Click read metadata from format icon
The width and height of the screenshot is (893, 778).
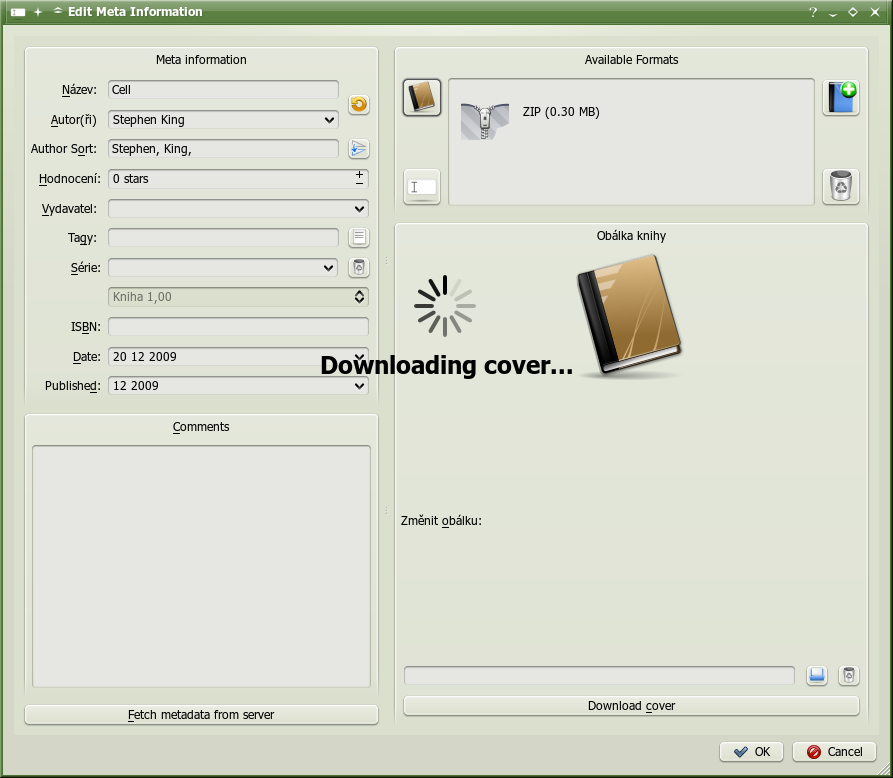click(x=422, y=186)
